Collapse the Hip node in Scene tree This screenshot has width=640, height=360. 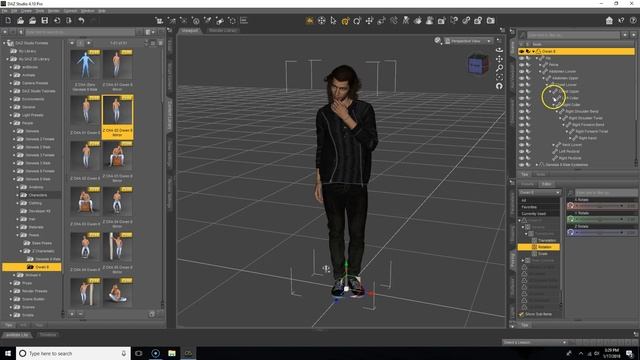pos(537,58)
